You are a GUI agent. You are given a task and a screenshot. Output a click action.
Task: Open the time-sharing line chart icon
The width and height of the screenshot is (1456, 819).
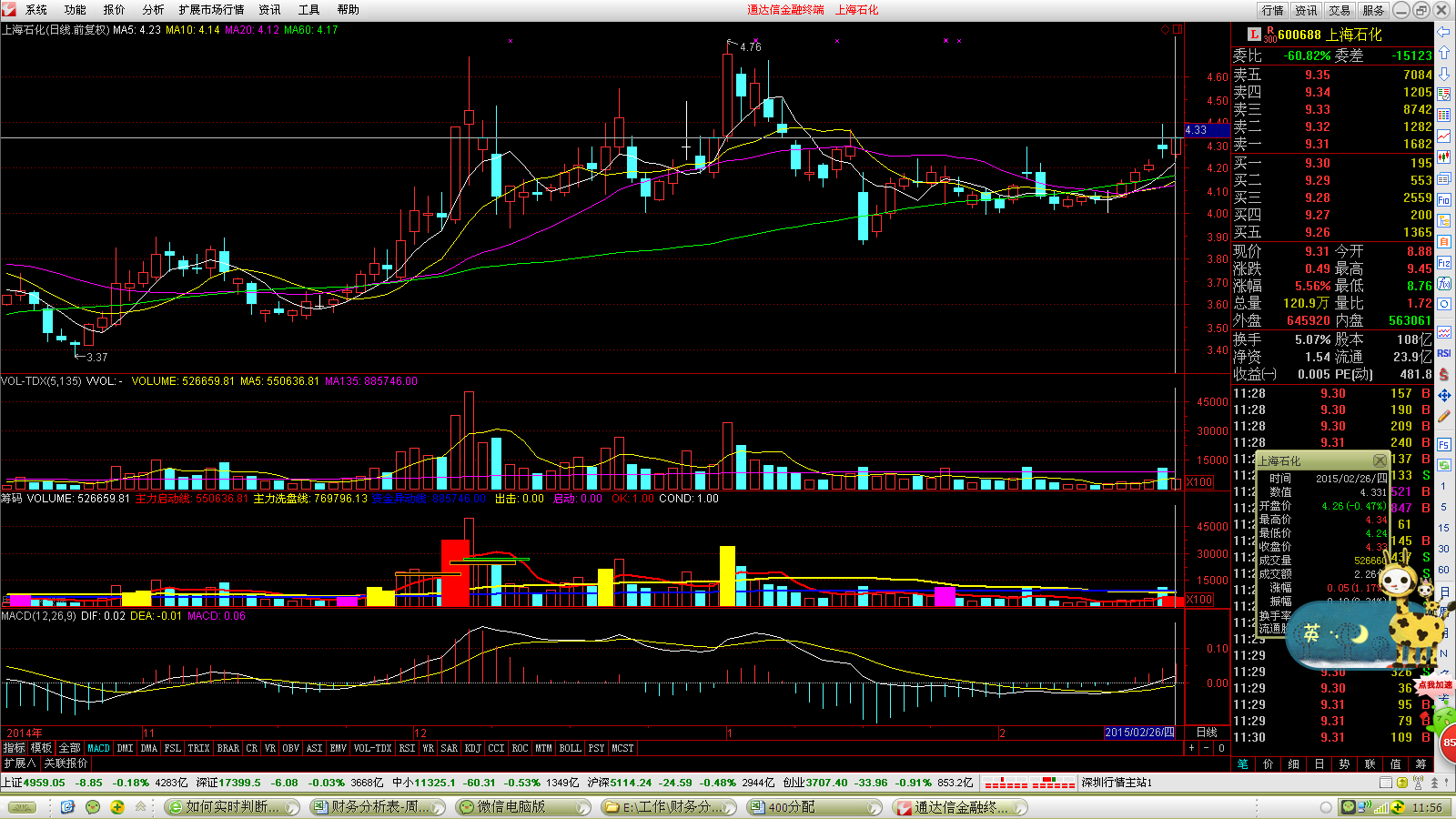1444,136
